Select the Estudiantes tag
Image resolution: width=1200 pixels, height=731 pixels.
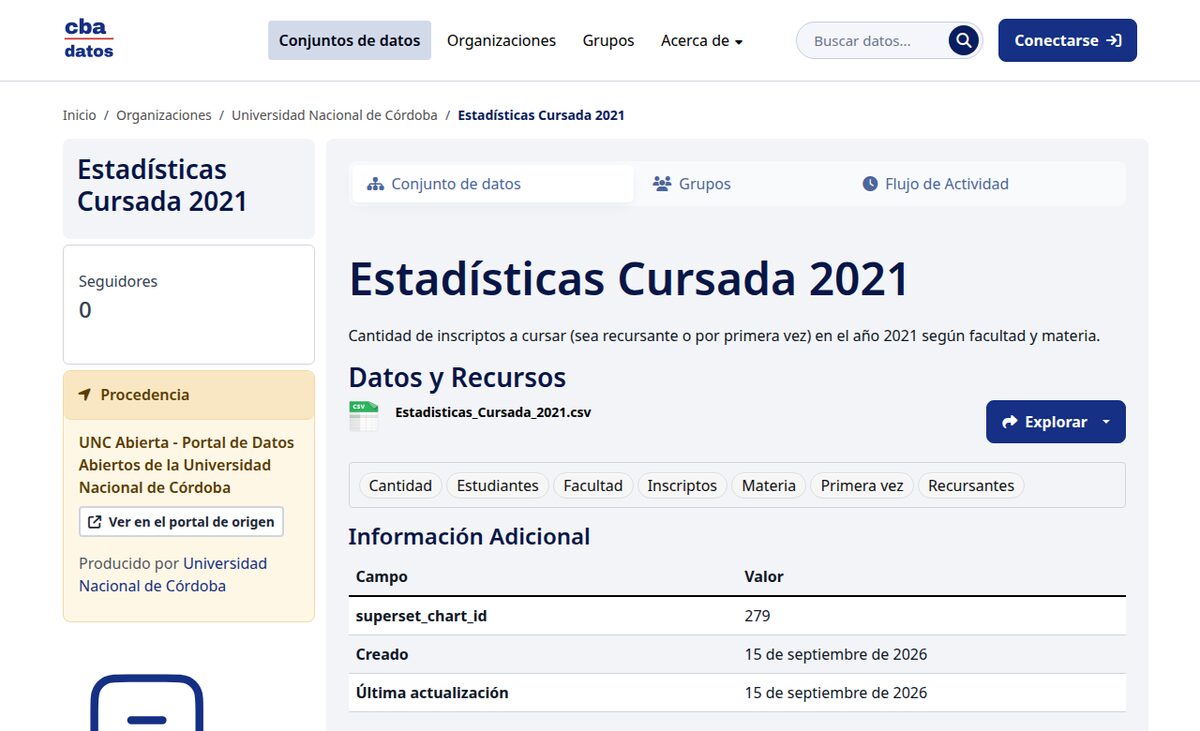[x=497, y=485]
